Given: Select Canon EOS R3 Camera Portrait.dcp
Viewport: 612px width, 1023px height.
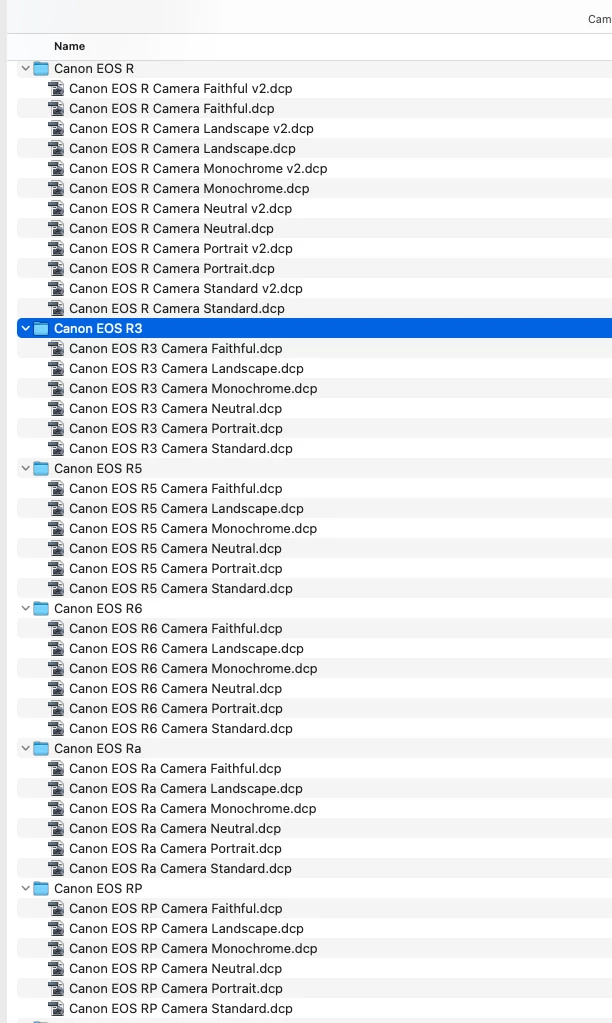Looking at the screenshot, I should [176, 429].
